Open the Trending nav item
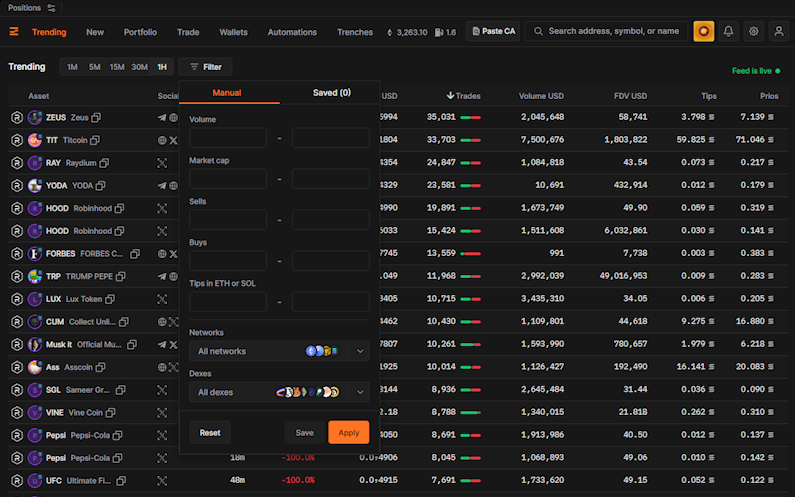The image size is (795, 497). pos(49,32)
